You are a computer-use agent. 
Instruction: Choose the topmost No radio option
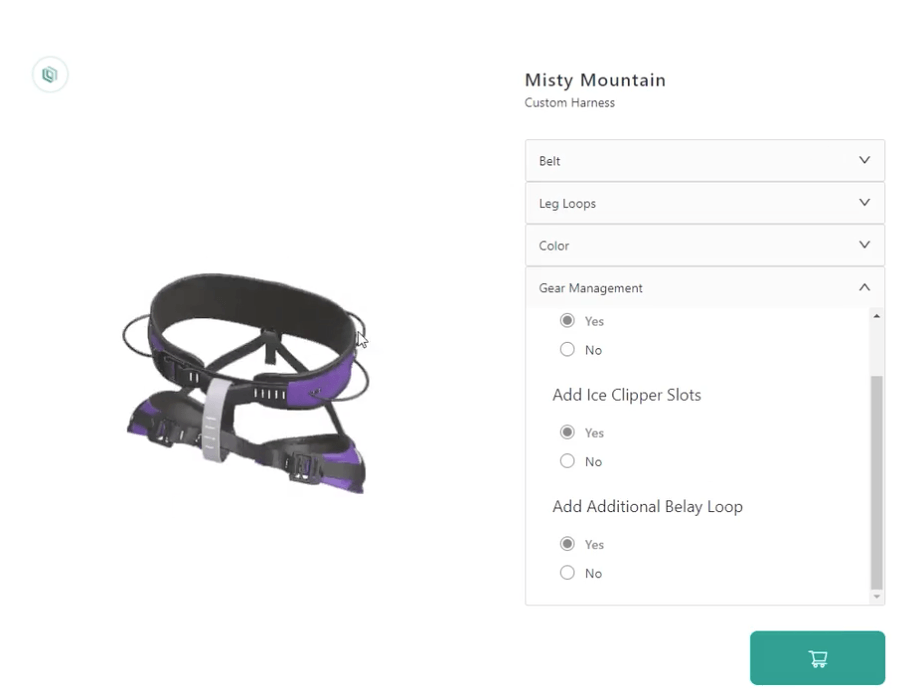point(568,350)
